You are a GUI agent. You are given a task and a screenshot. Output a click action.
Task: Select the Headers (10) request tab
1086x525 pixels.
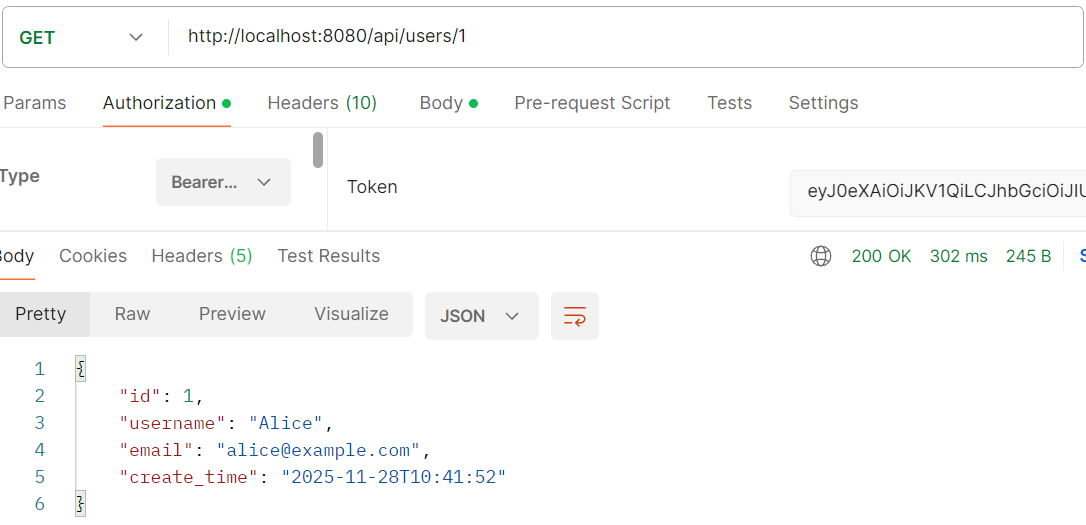click(x=322, y=103)
